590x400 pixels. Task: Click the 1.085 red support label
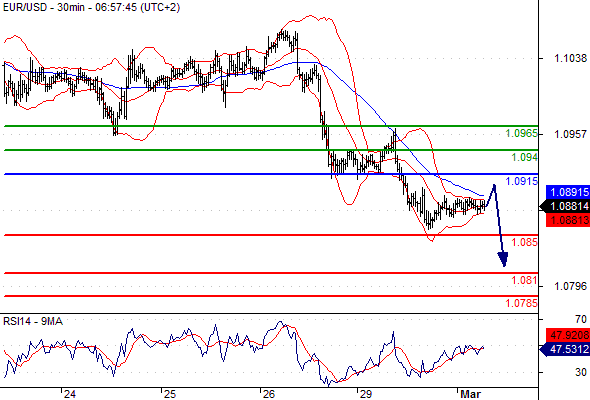tap(524, 242)
